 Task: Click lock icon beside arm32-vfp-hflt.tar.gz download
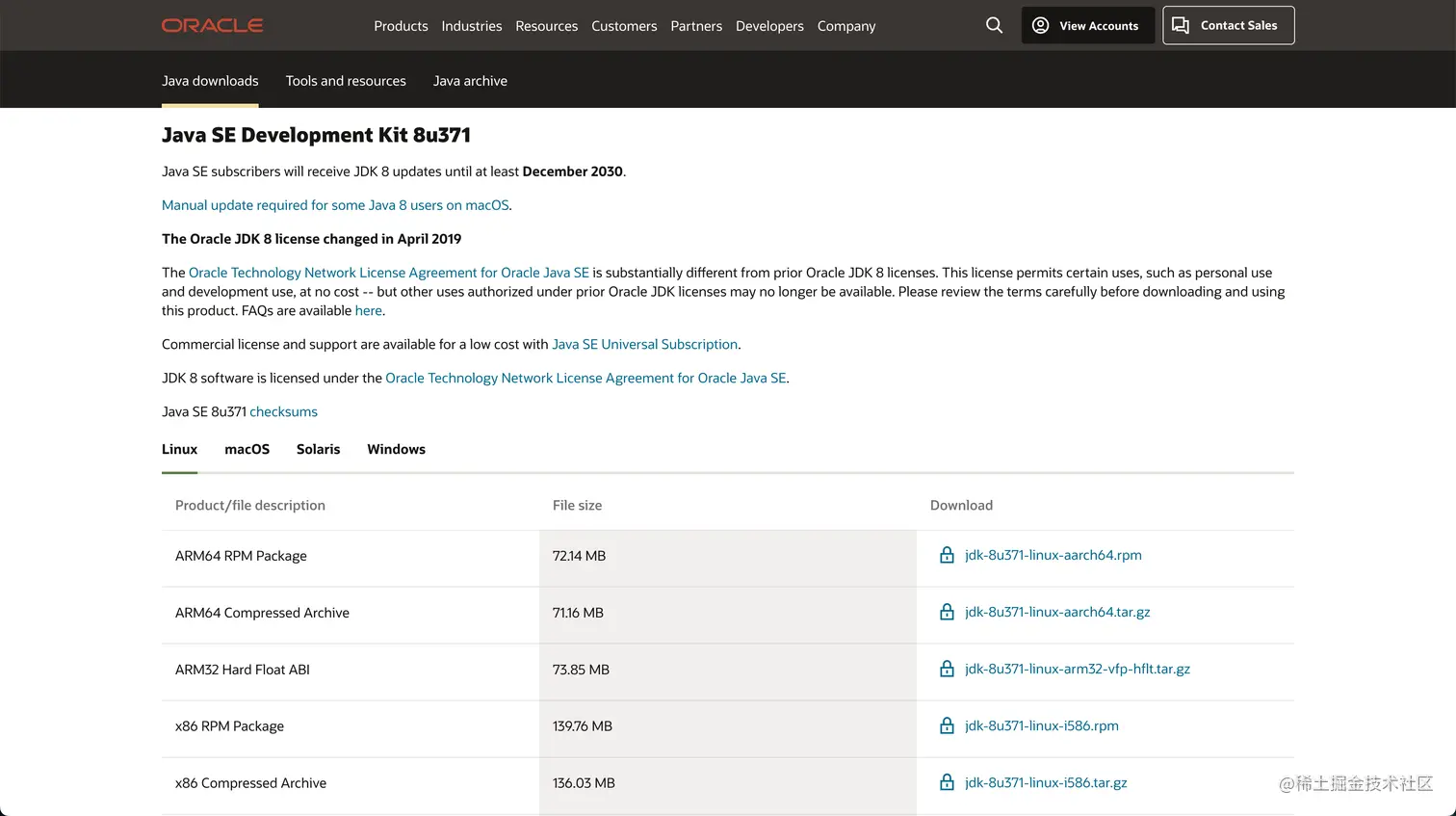tap(947, 669)
